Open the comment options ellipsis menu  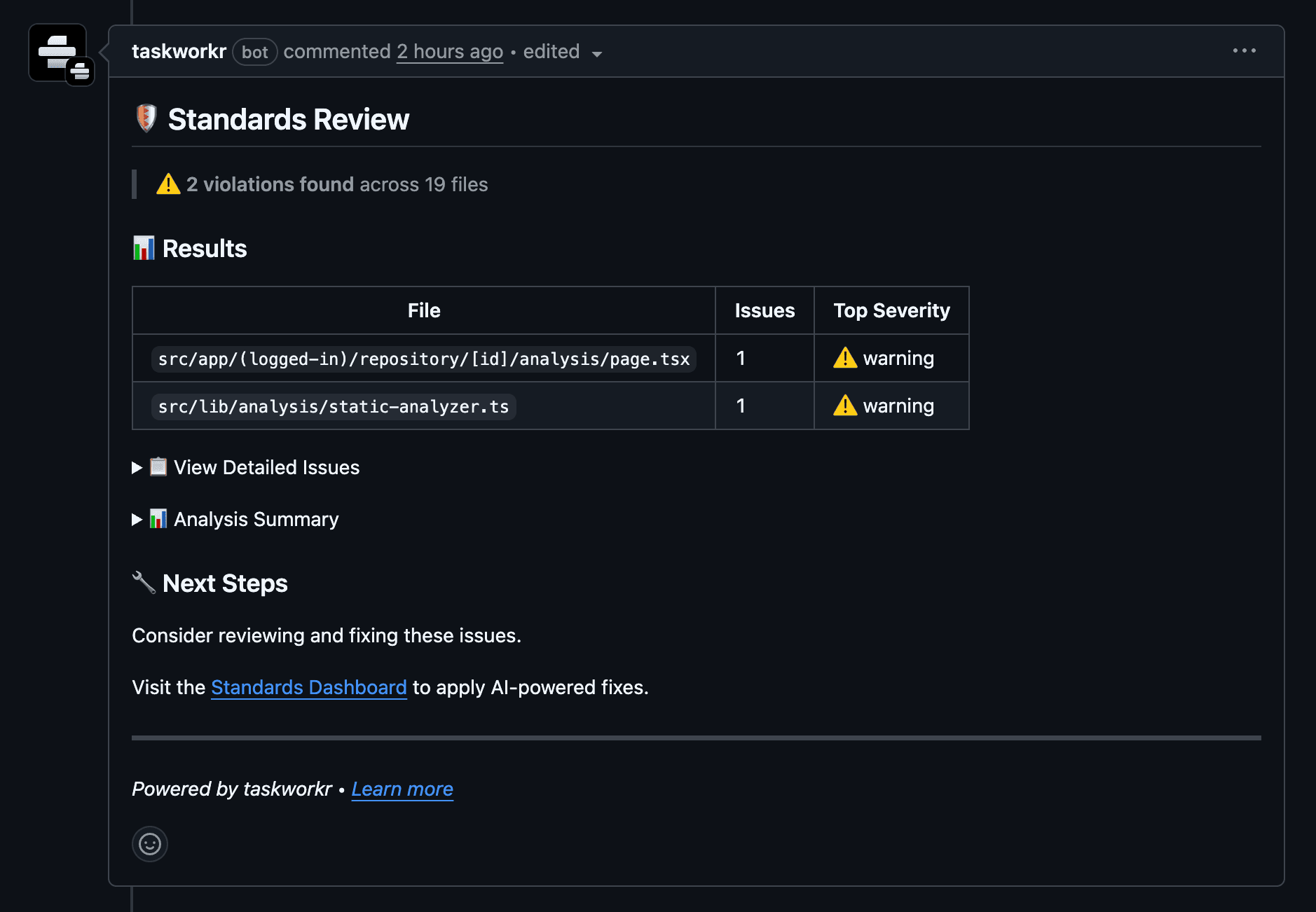pos(1244,50)
